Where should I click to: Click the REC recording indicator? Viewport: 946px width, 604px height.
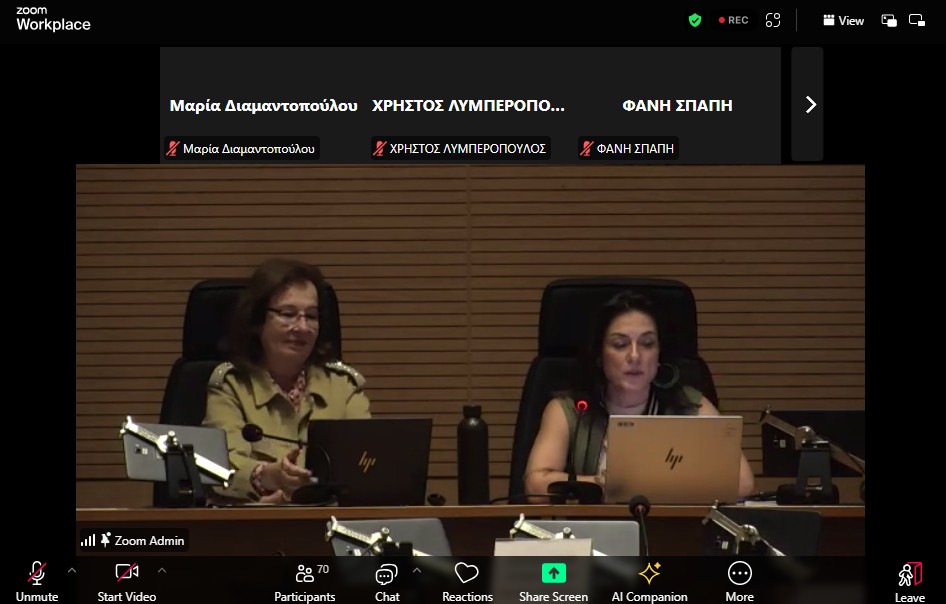pos(733,20)
